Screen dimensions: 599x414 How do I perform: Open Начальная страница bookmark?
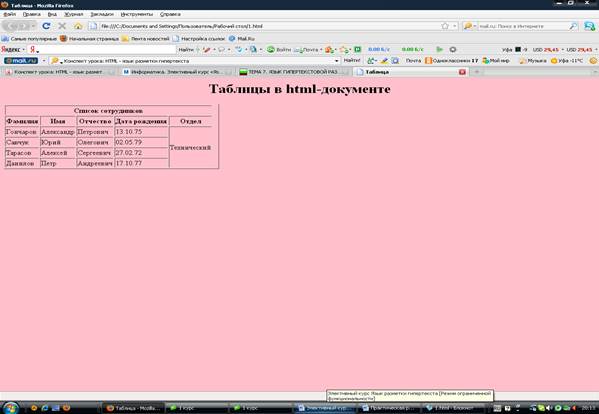click(x=89, y=39)
